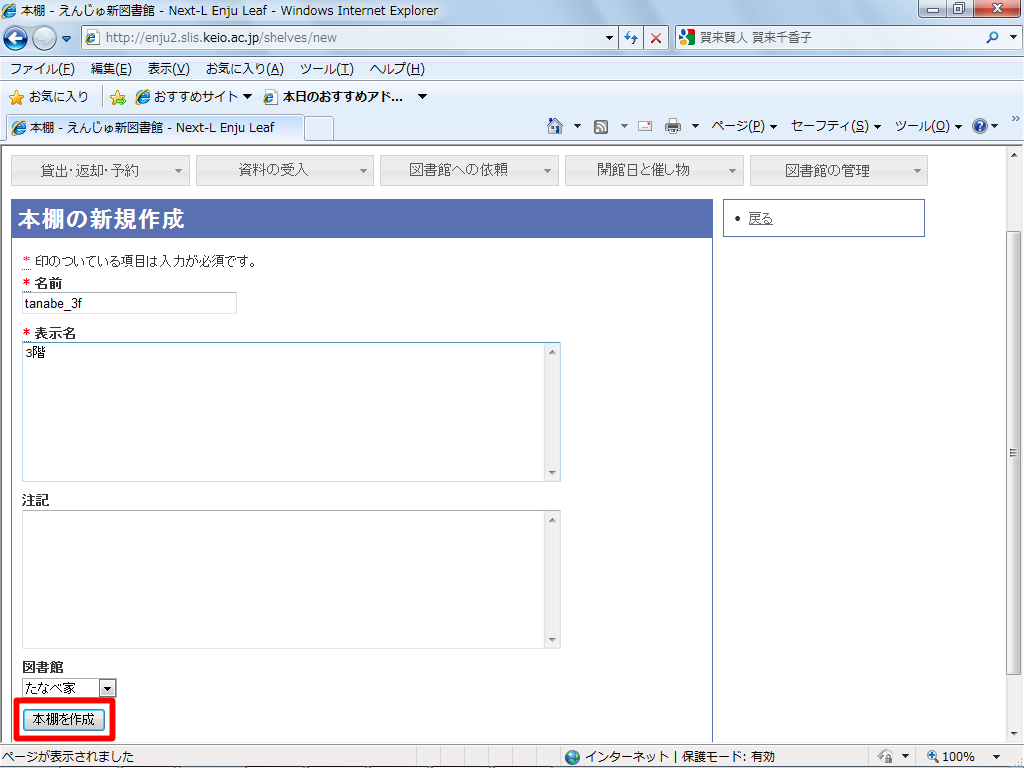1024x768 pixels.
Task: Expand the 図書館の管理 menu
Action: [838, 170]
